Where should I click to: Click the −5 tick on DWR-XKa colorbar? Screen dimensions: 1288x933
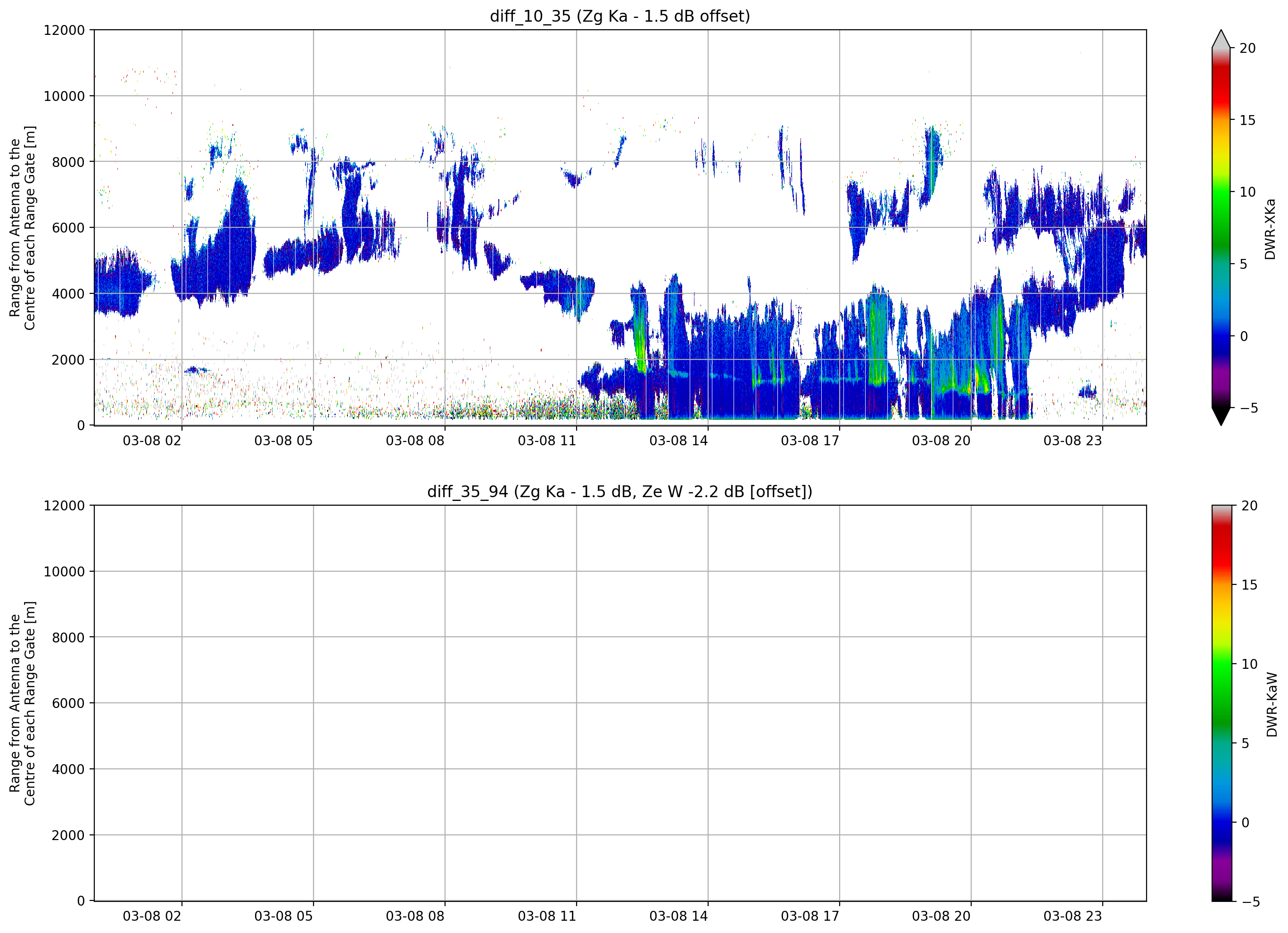point(1249,408)
